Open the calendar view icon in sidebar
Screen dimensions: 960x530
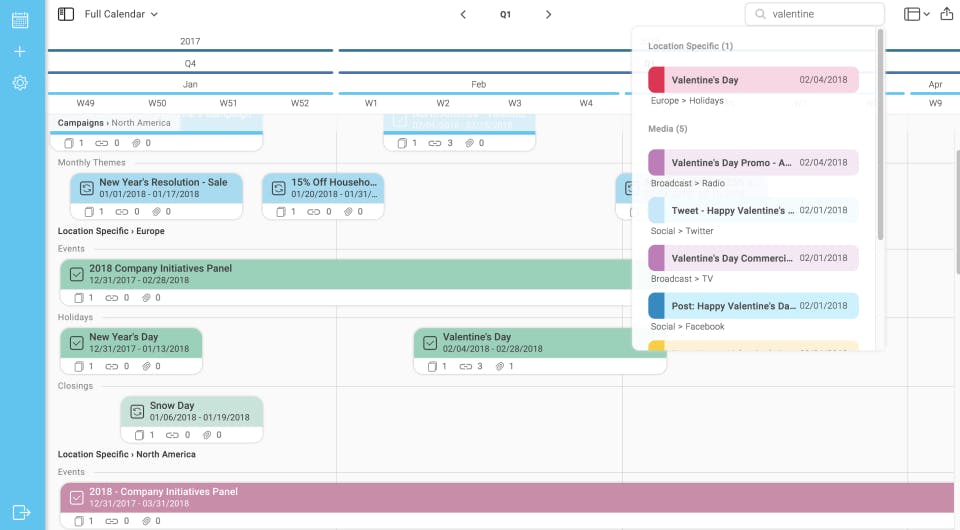[20, 20]
